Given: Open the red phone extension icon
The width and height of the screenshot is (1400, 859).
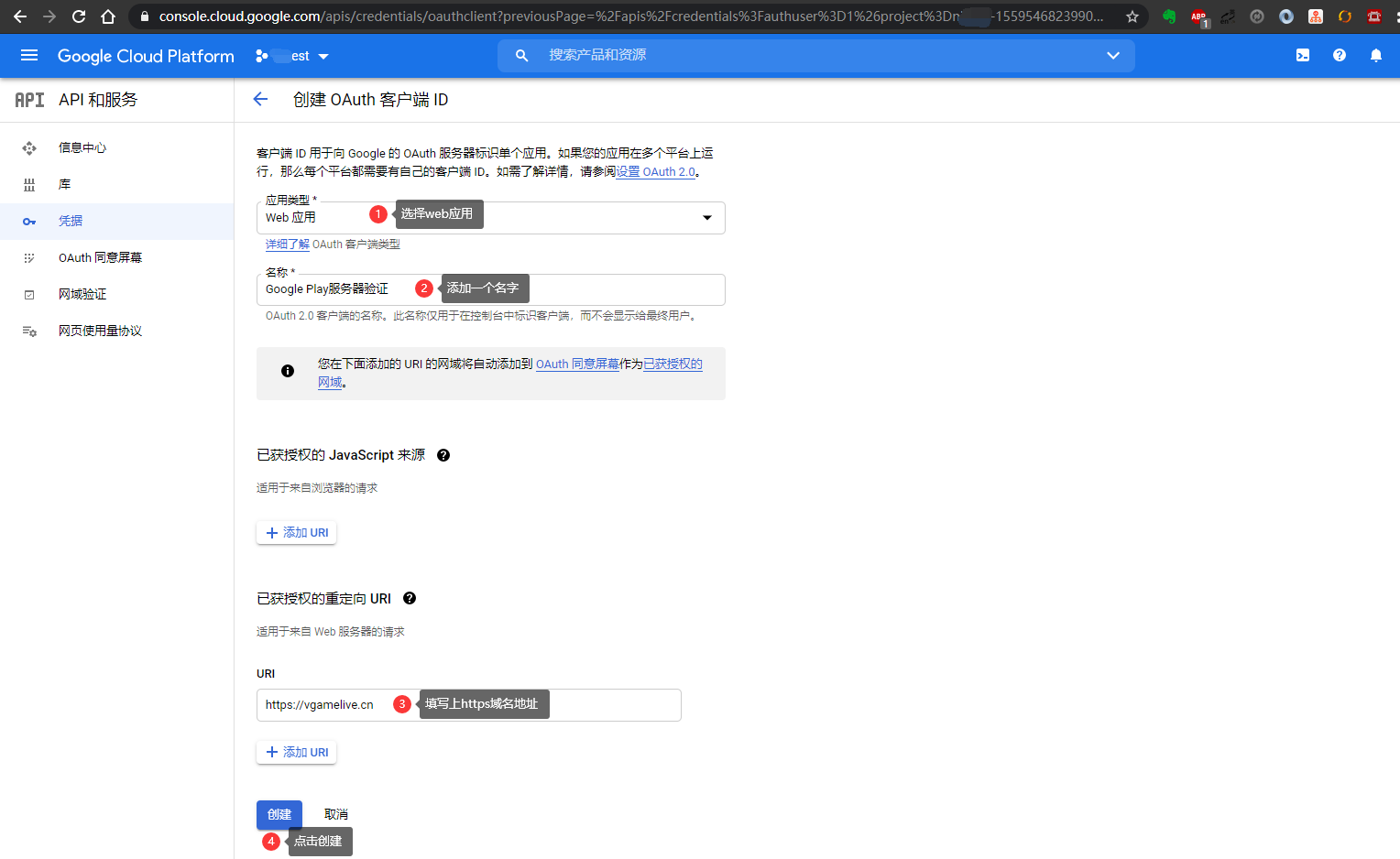Looking at the screenshot, I should click(1374, 16).
